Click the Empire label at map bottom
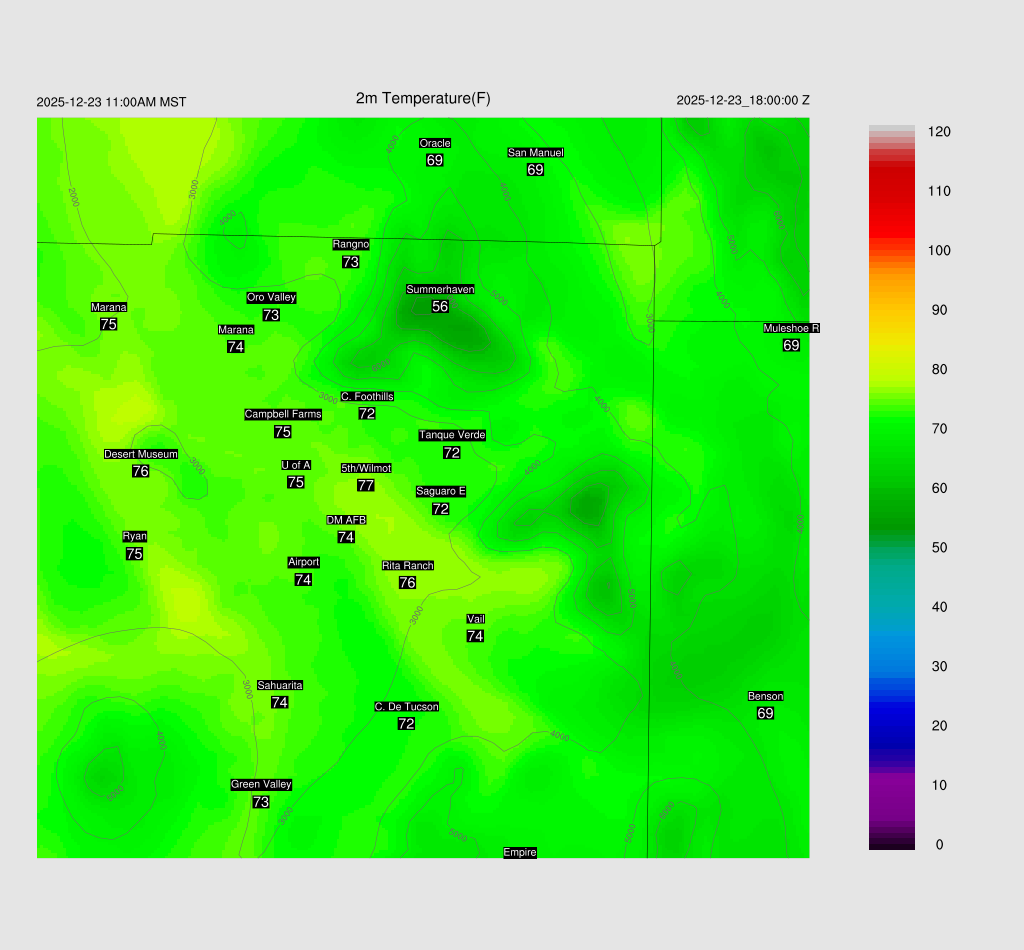The height and width of the screenshot is (950, 1024). click(520, 852)
